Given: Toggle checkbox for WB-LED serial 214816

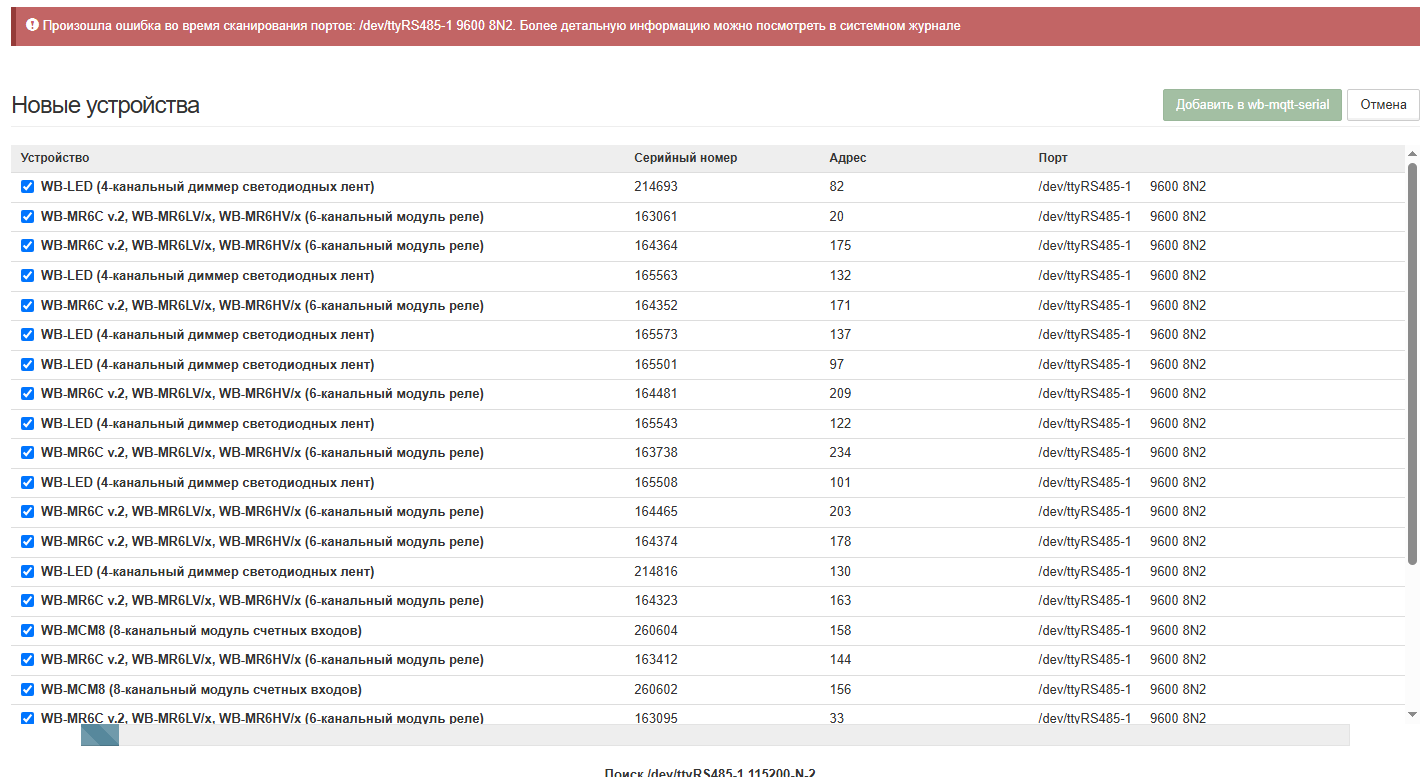Looking at the screenshot, I should point(27,571).
